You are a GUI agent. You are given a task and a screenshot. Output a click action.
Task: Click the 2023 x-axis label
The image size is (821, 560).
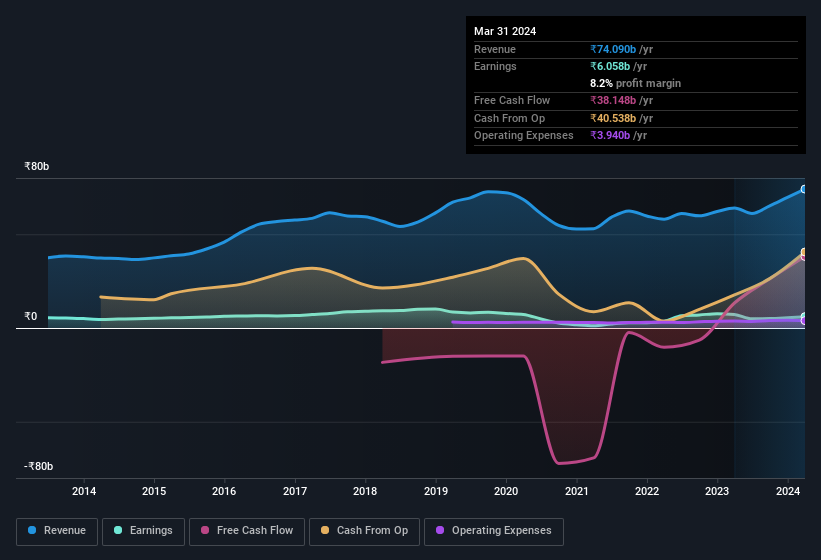[717, 491]
